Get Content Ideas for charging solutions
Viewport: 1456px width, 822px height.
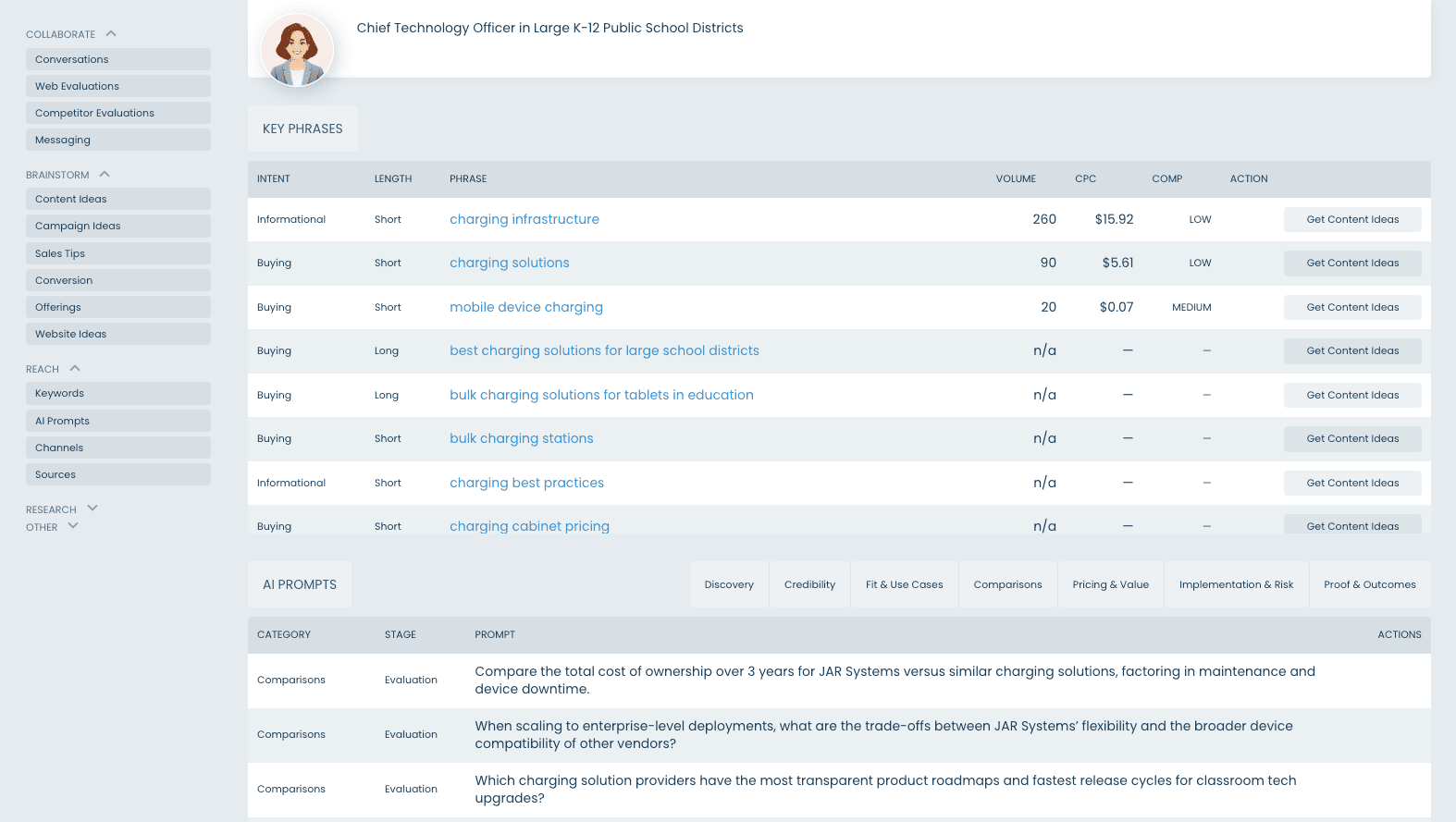[x=1352, y=263]
